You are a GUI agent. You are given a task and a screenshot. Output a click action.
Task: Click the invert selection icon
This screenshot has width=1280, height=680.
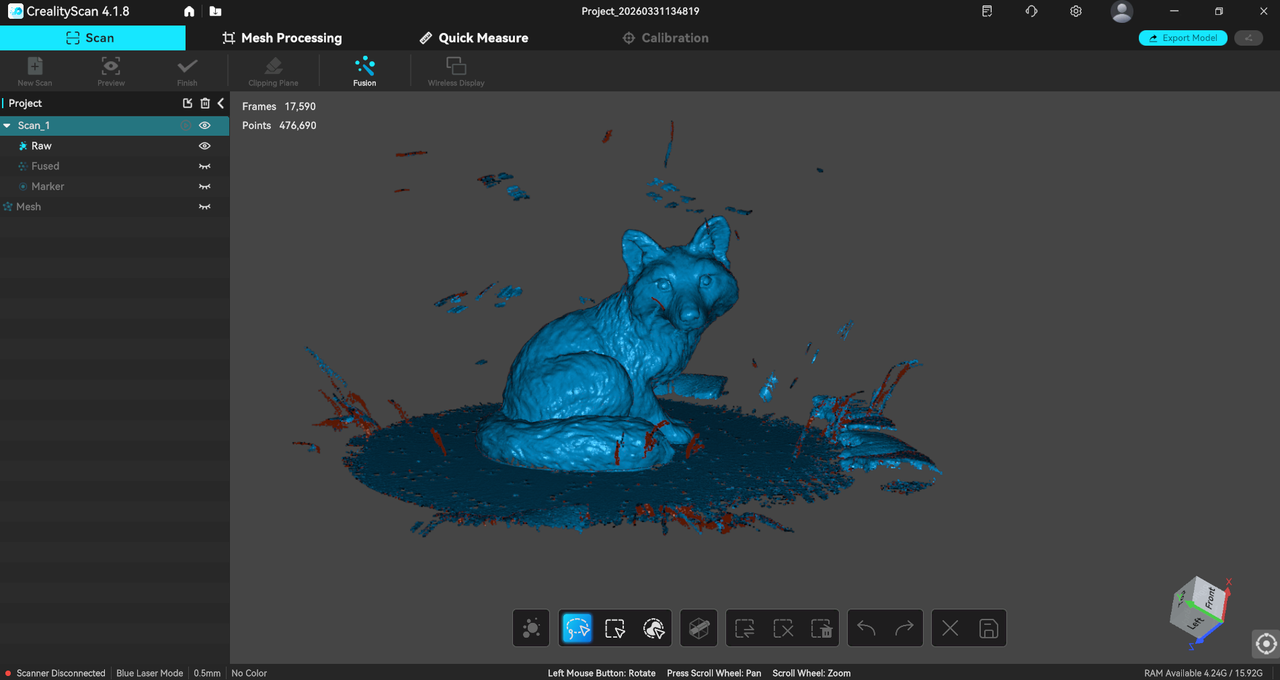[x=745, y=628]
